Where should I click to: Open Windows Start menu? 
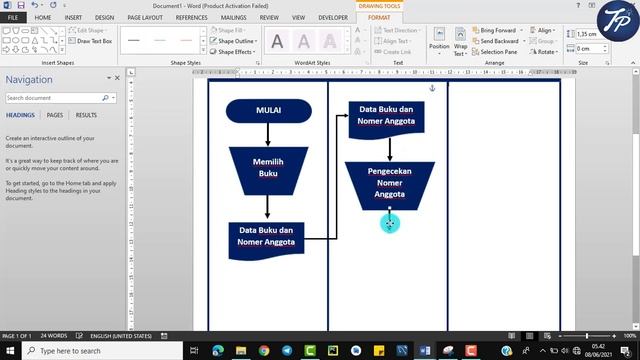[10, 351]
